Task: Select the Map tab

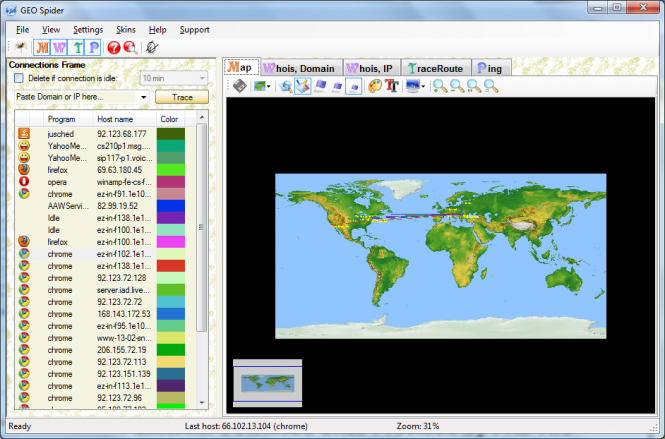Action: coord(241,67)
